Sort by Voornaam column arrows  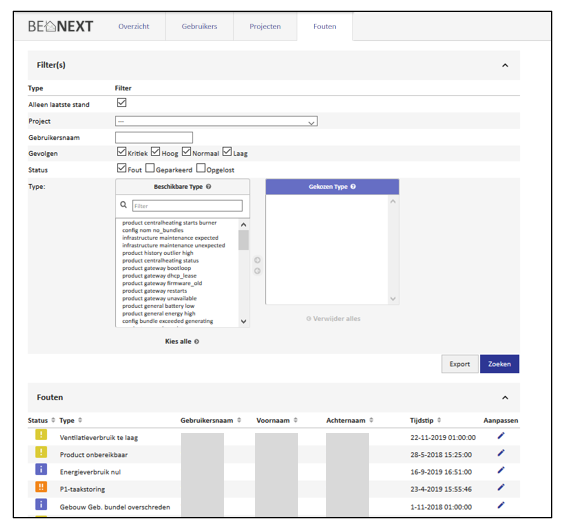click(296, 420)
